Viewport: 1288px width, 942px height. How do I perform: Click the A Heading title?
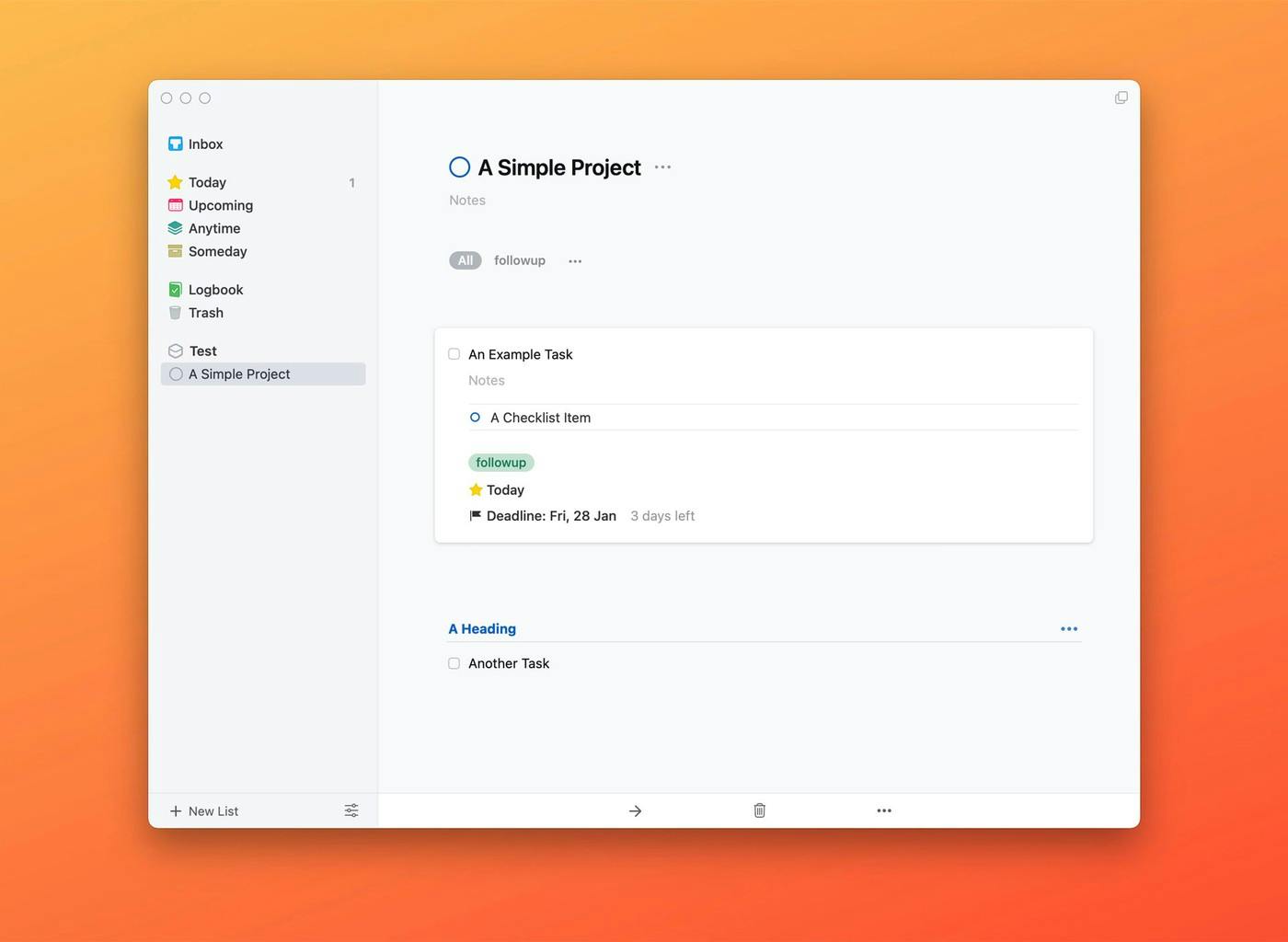[x=482, y=629]
